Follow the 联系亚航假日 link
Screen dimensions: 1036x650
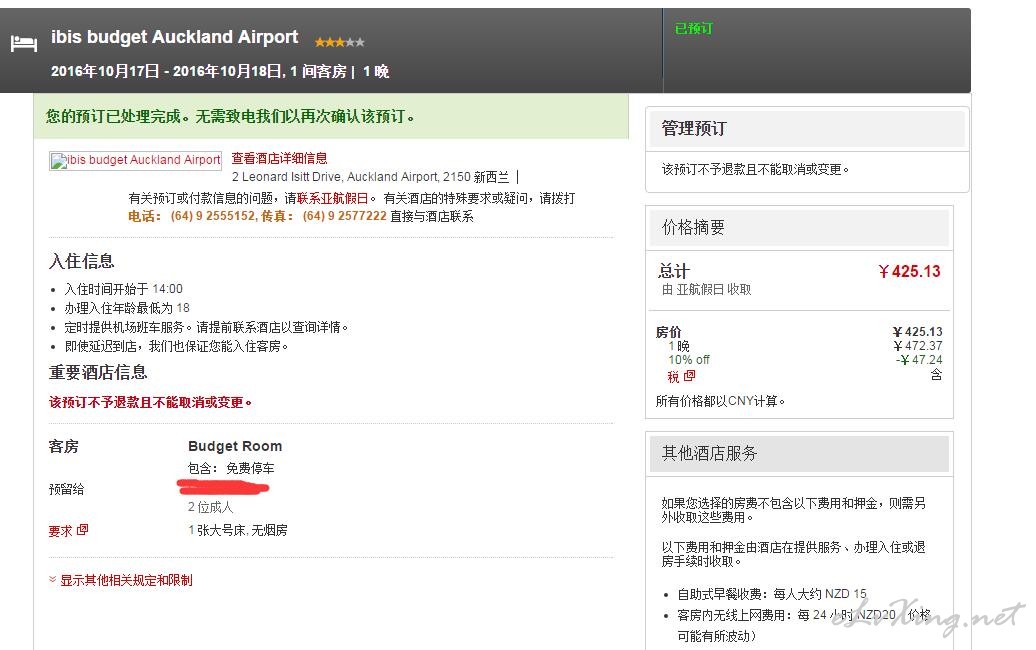tap(332, 198)
